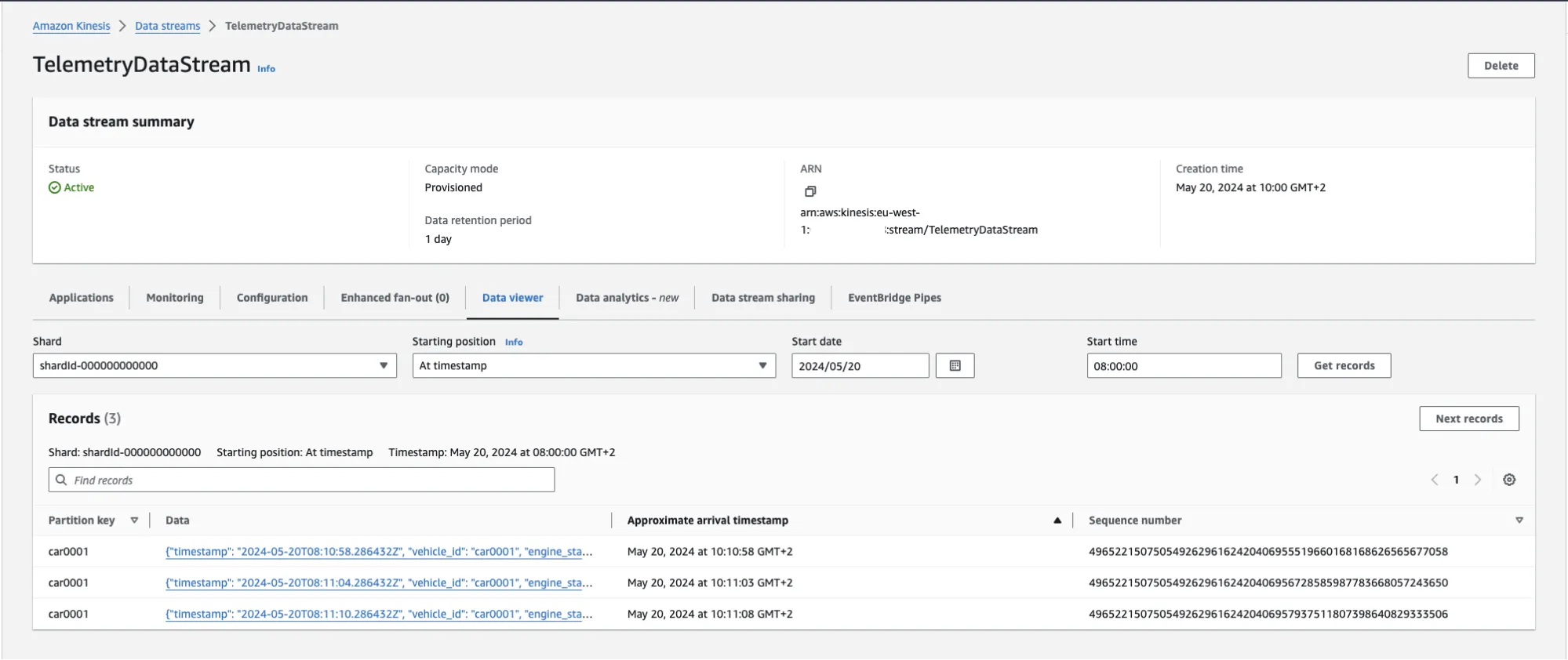The width and height of the screenshot is (1568, 660).
Task: Open the record data with timestamp 08:10:58
Action: (x=379, y=552)
